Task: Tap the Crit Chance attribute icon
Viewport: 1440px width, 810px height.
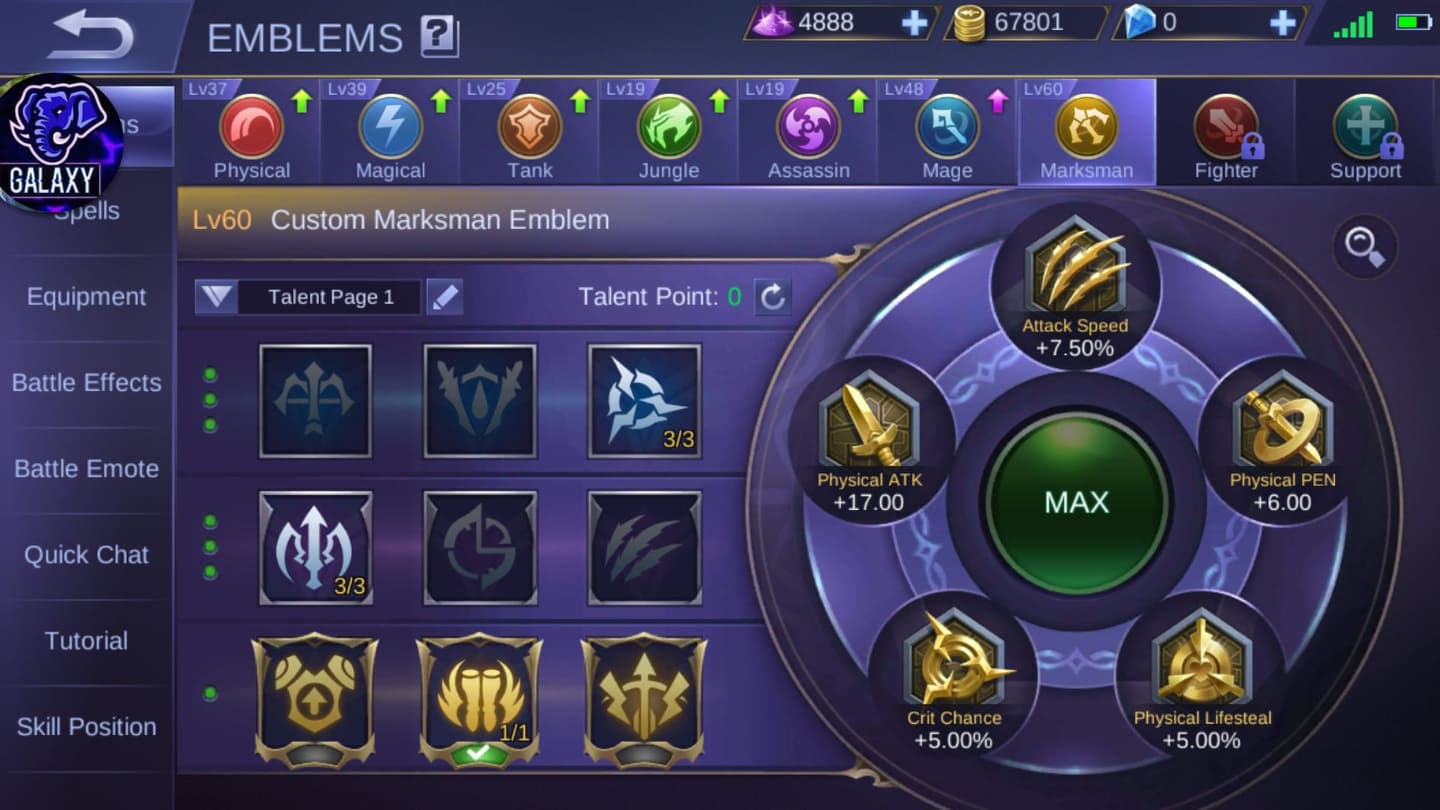Action: (x=954, y=661)
